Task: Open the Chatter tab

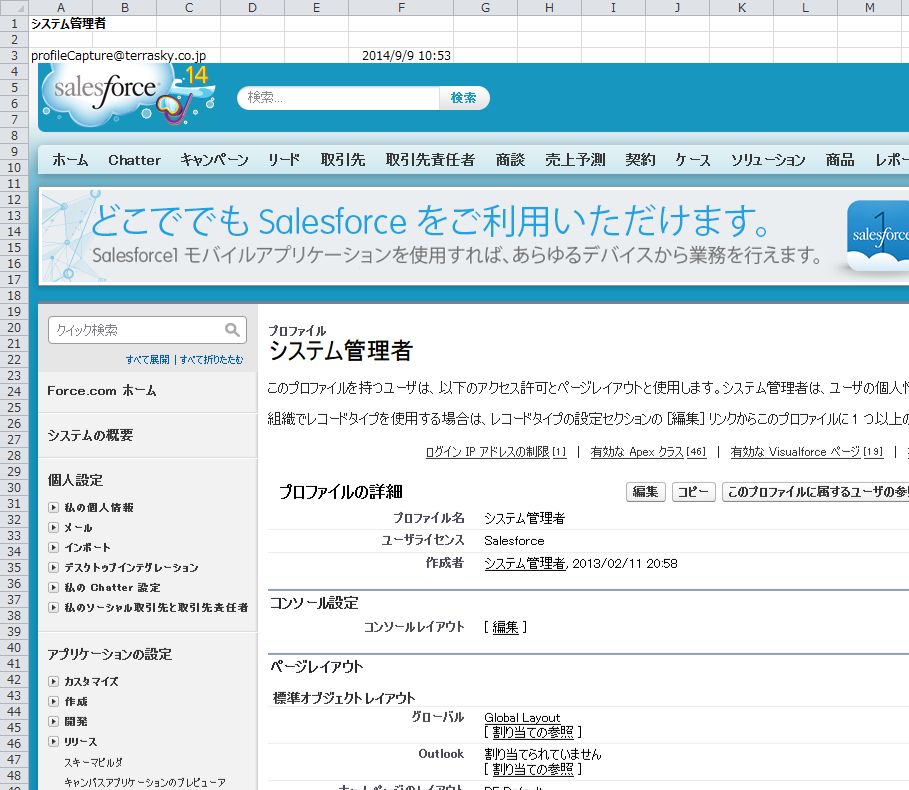Action: click(x=134, y=160)
